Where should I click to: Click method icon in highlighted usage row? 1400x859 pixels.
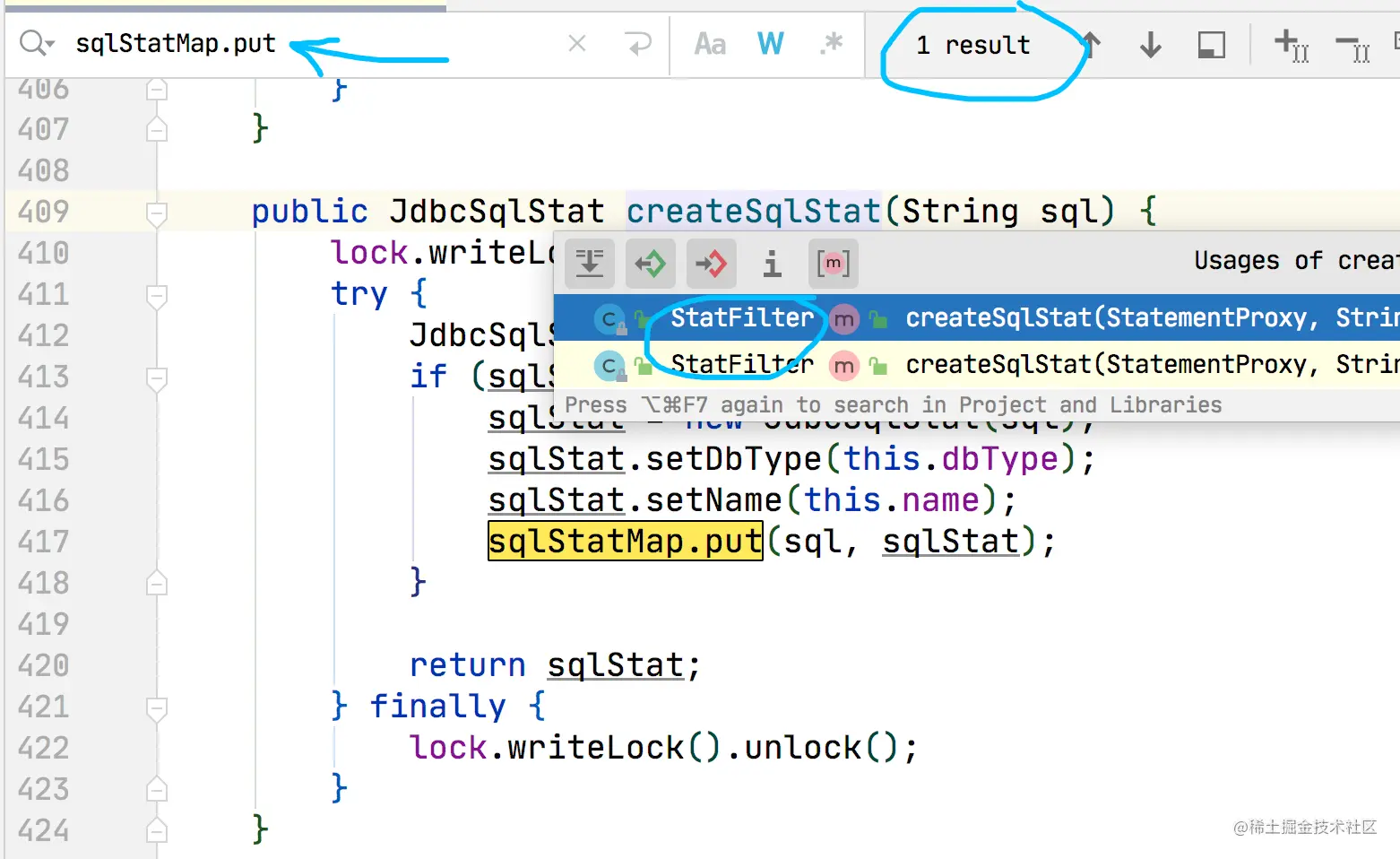click(x=843, y=319)
